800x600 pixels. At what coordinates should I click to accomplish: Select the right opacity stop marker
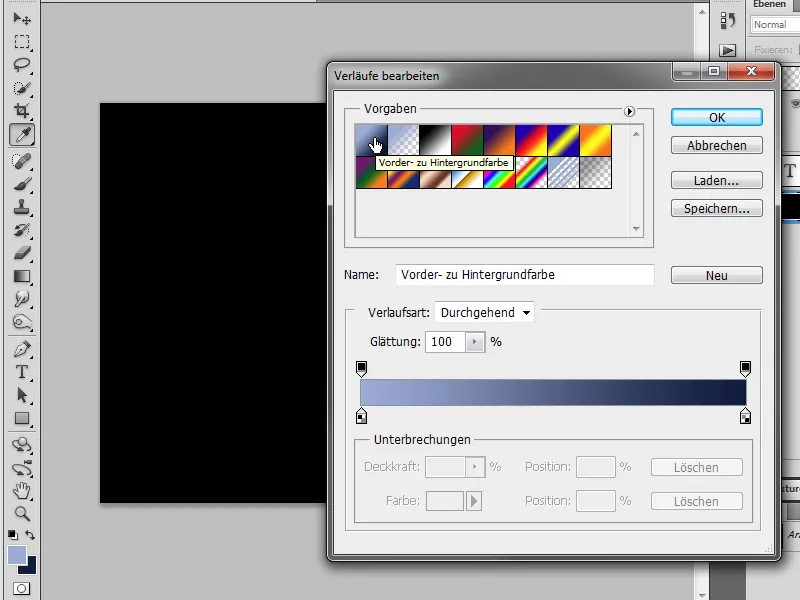pos(745,368)
